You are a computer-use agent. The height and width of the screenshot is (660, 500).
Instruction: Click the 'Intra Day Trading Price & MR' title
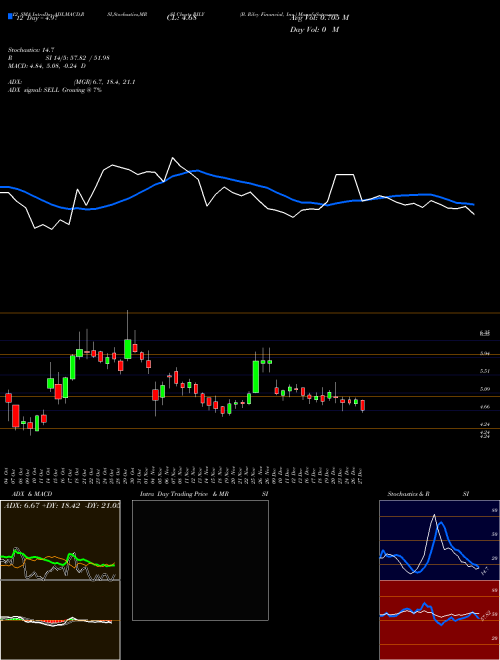tap(184, 494)
